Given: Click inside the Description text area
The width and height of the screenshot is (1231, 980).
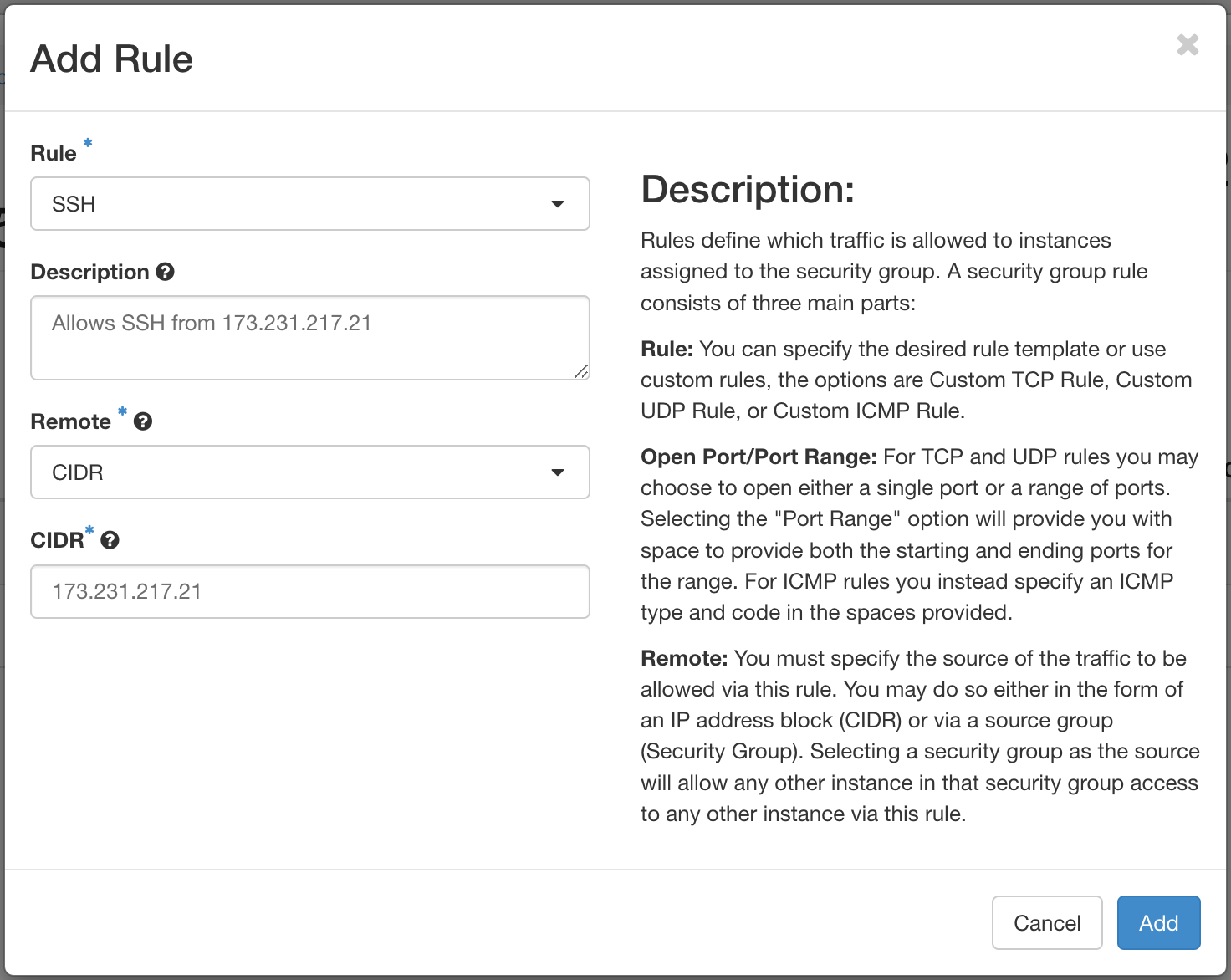Looking at the screenshot, I should [x=309, y=338].
